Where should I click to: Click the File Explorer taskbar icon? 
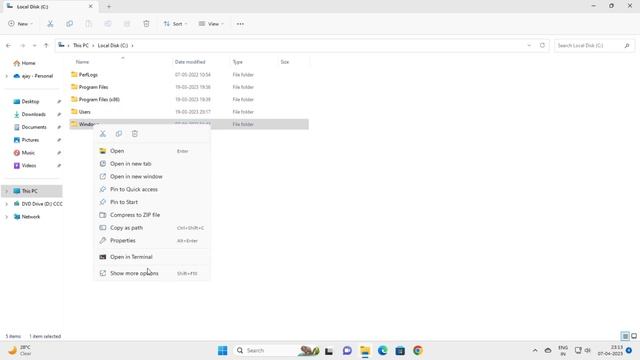365,351
